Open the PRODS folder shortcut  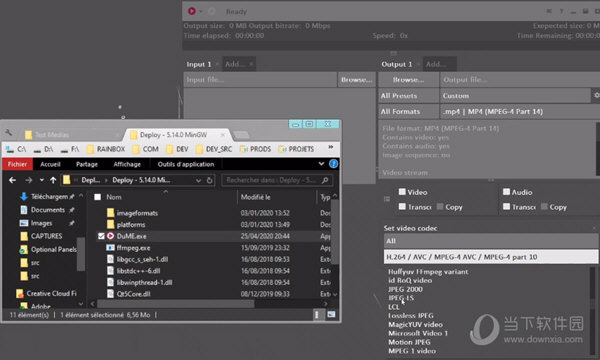[255, 149]
